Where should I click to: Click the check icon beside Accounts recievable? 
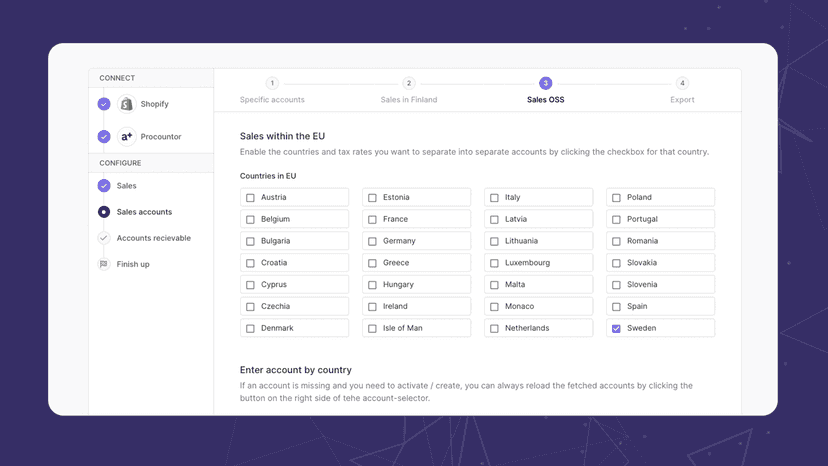pos(104,238)
